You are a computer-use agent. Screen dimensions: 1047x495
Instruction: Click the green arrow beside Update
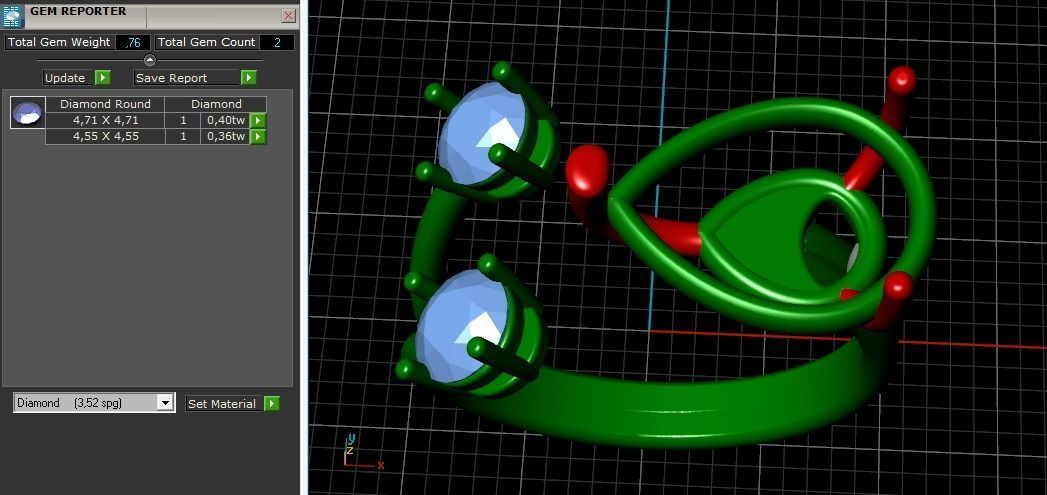(x=102, y=78)
